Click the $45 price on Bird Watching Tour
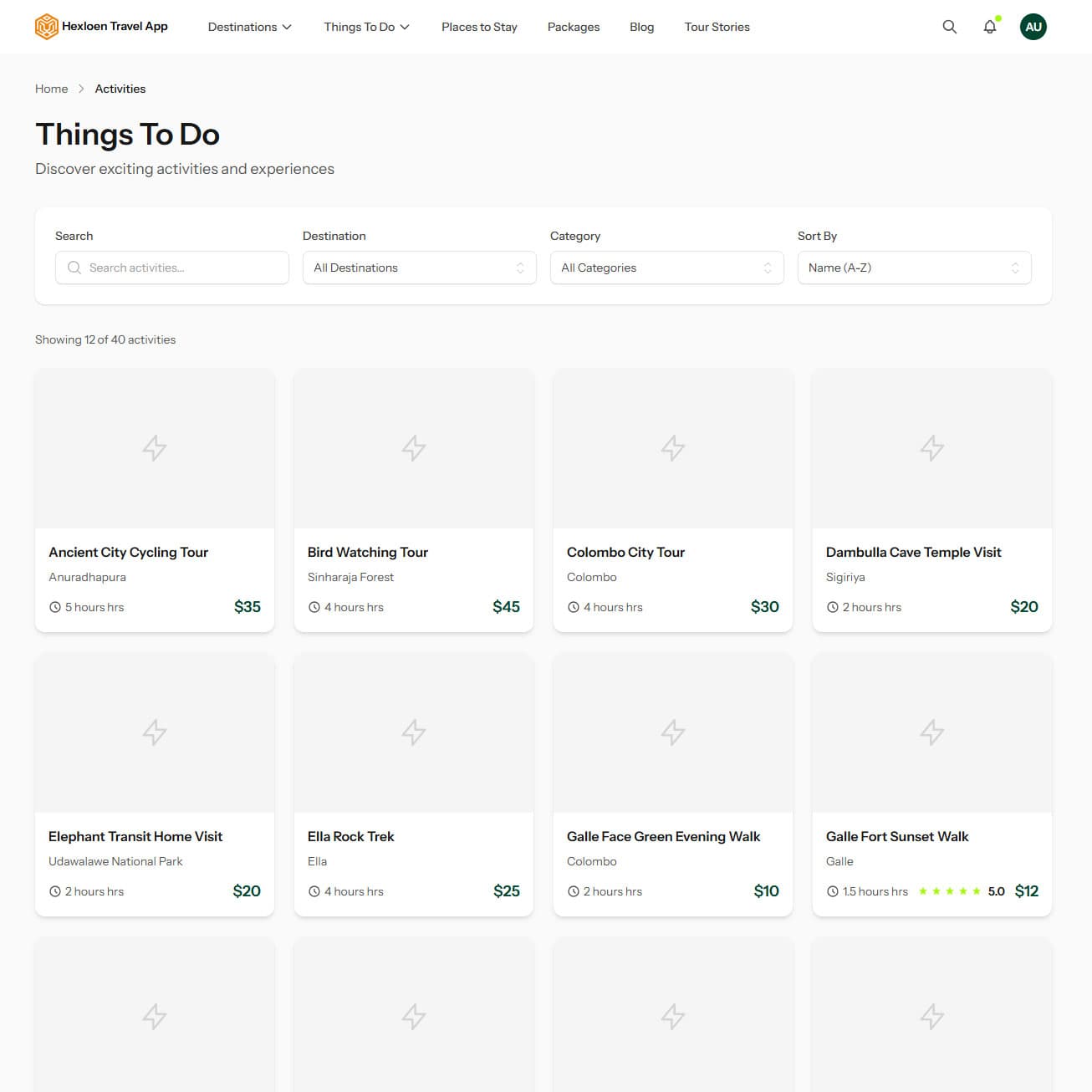 506,606
